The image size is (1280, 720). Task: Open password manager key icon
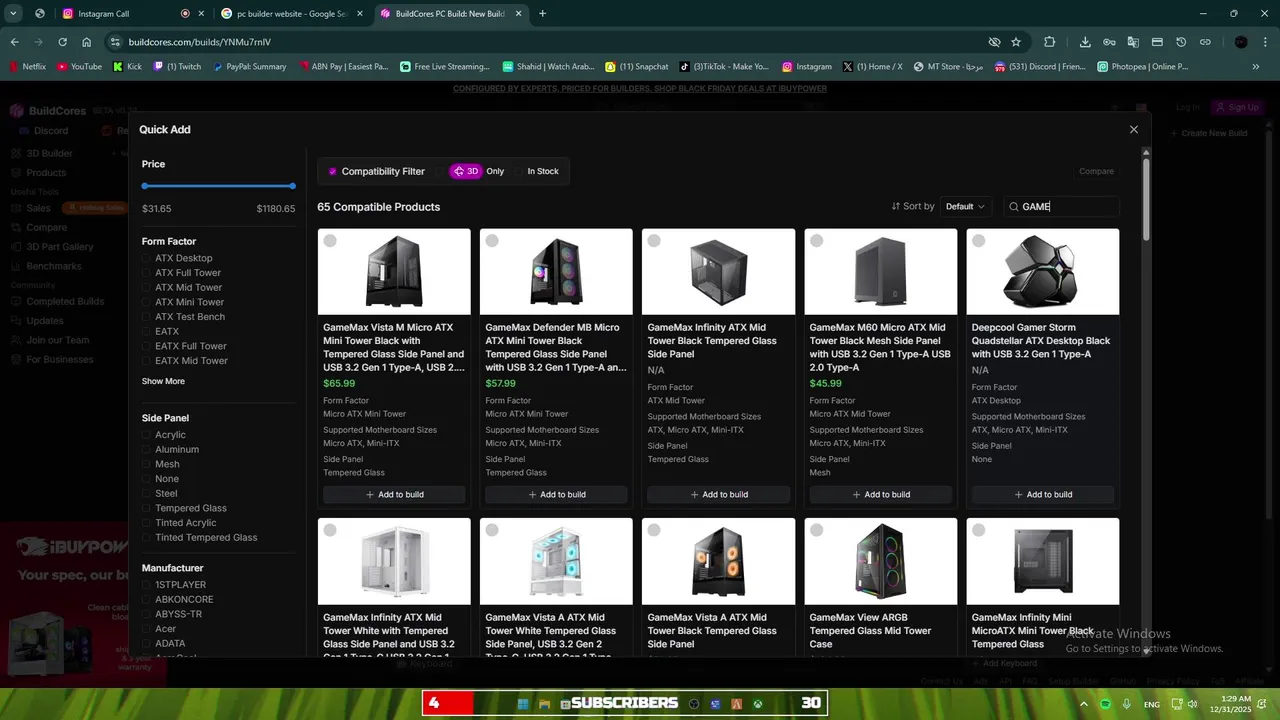pos(1109,42)
